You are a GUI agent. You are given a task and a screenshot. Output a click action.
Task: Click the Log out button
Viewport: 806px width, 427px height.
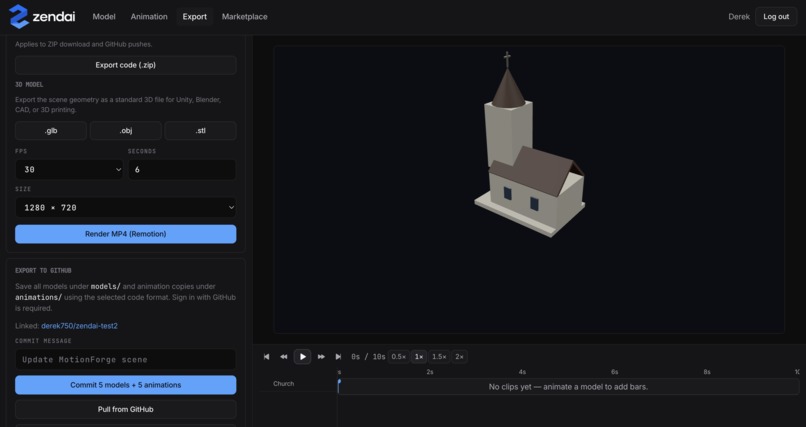[776, 16]
